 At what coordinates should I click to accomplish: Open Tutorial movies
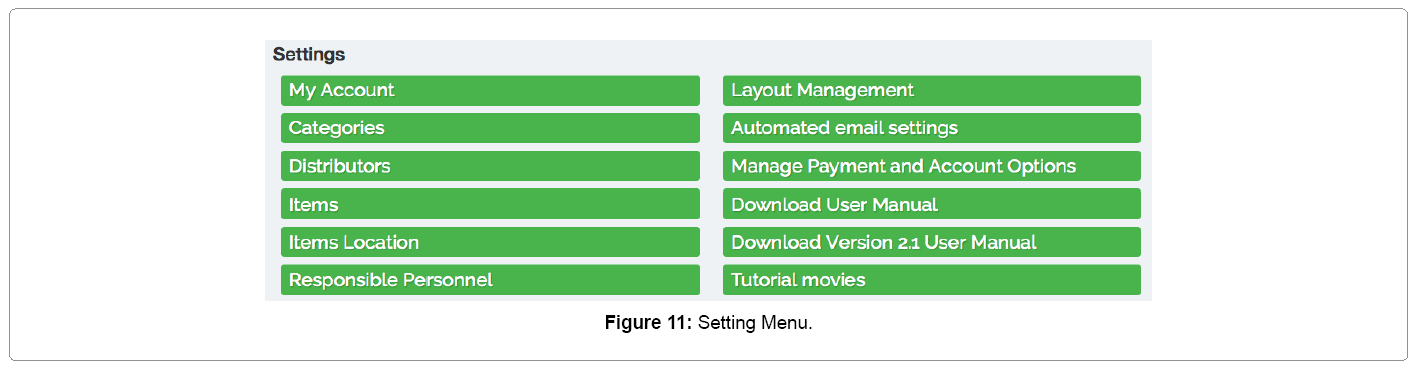coord(932,280)
